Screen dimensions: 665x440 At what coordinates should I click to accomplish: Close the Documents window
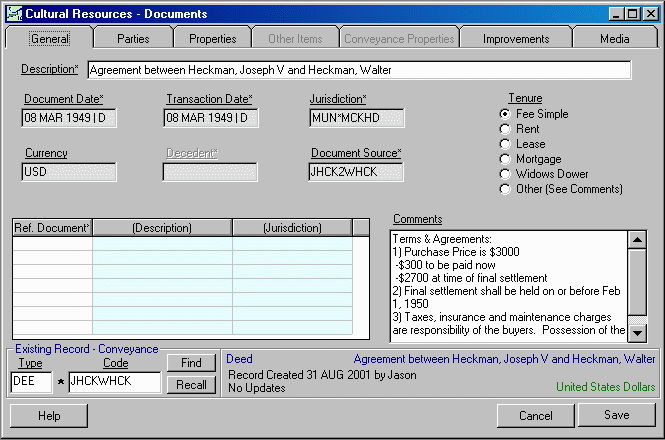click(x=651, y=14)
